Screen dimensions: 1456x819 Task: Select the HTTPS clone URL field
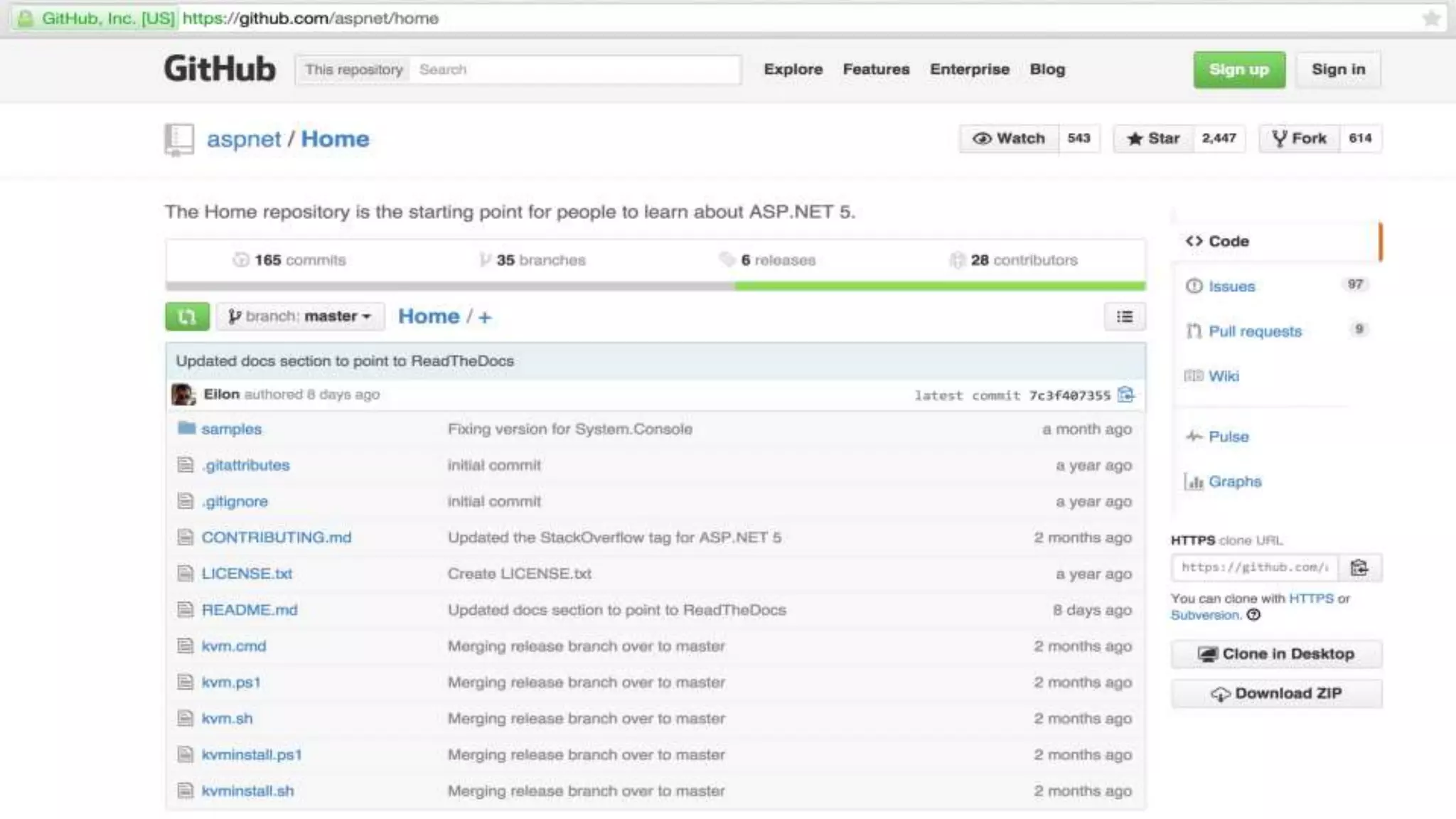point(1255,567)
